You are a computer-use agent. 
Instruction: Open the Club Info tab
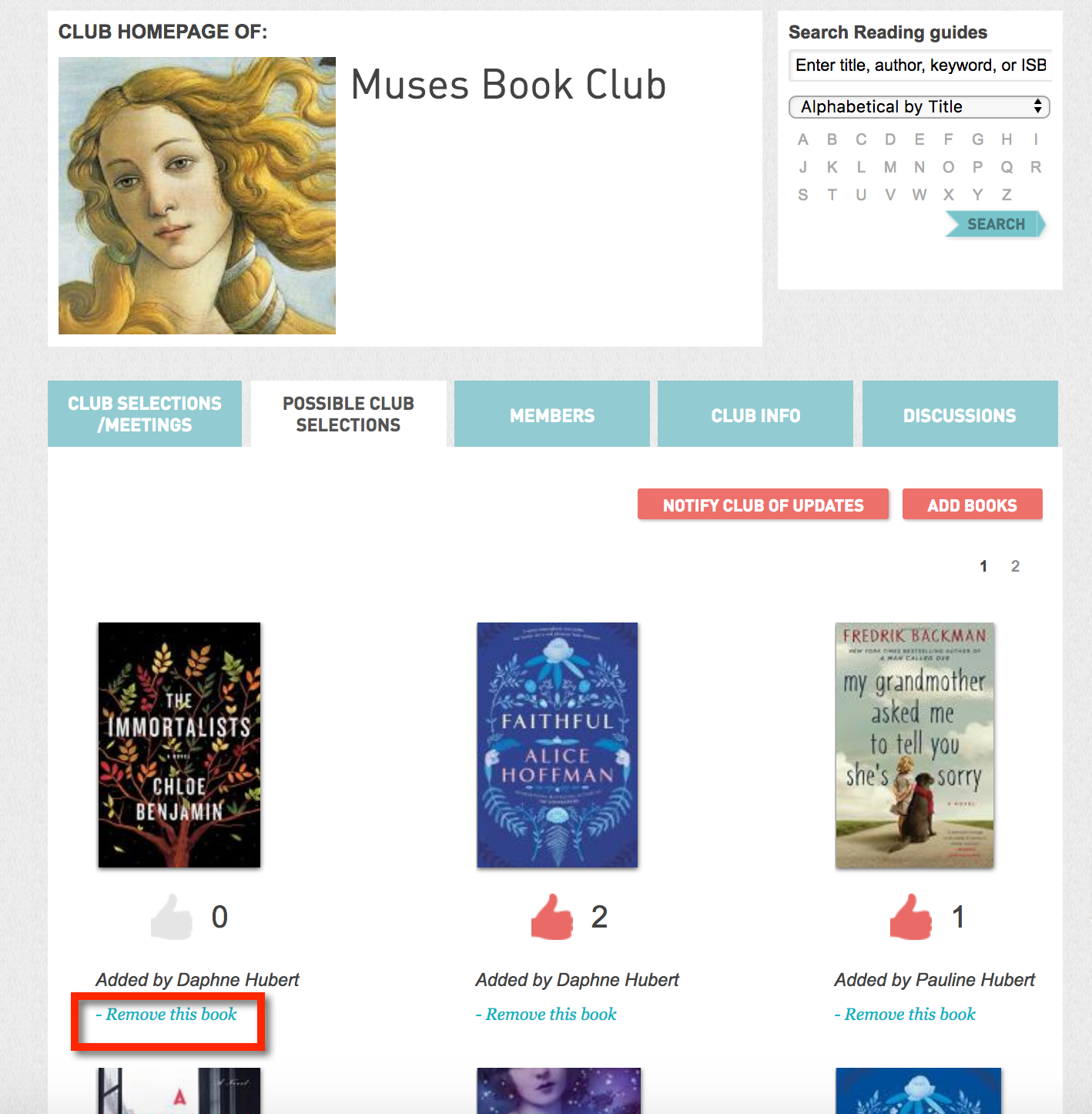pyautogui.click(x=755, y=414)
